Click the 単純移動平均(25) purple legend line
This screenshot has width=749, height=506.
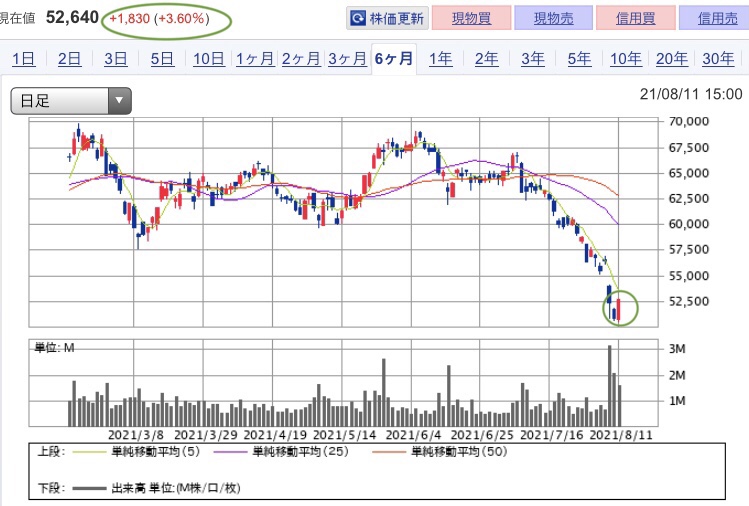pyautogui.click(x=231, y=452)
